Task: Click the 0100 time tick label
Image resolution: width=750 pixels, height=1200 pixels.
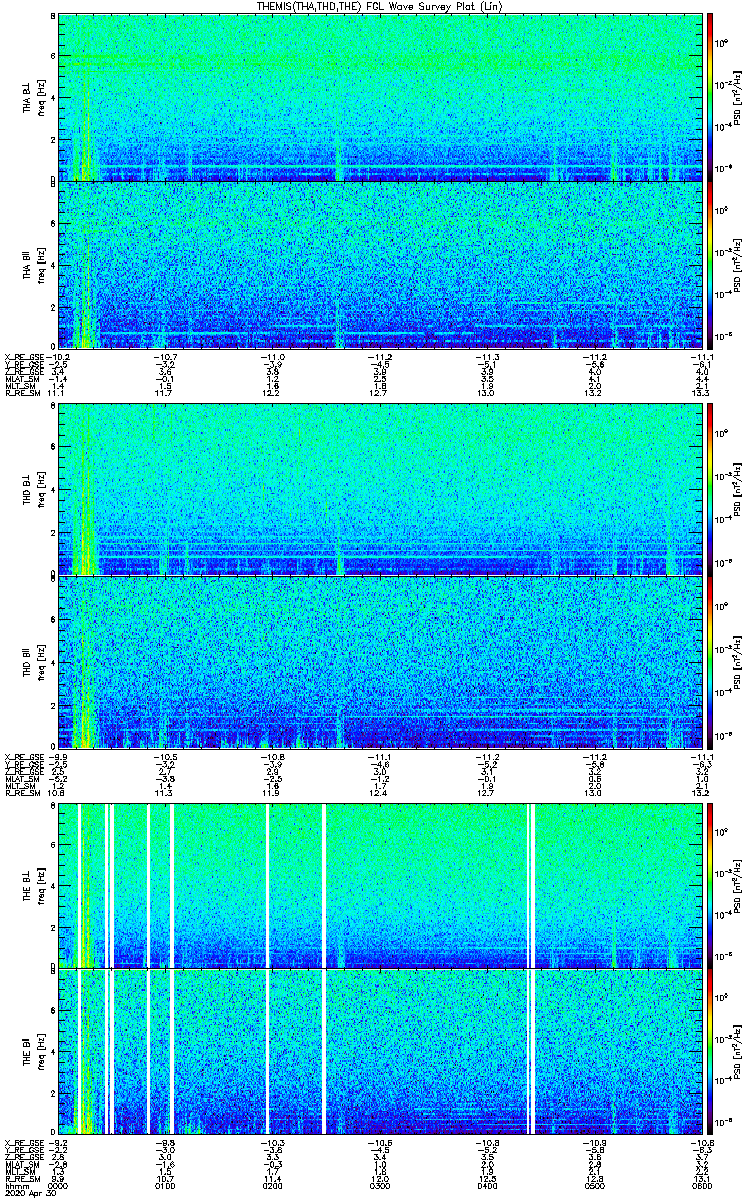Action: [164, 1186]
